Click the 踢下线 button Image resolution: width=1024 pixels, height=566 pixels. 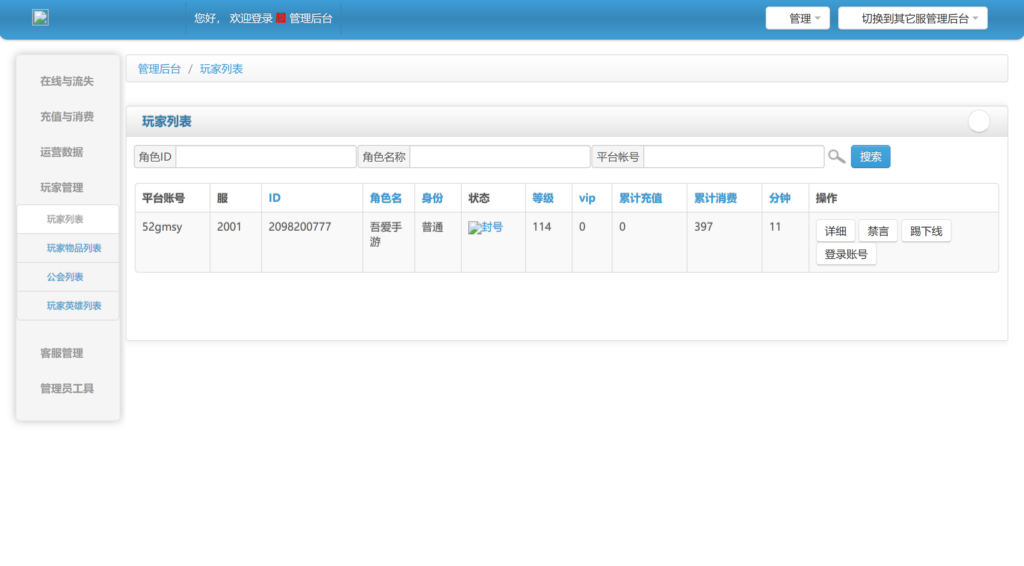pos(926,231)
